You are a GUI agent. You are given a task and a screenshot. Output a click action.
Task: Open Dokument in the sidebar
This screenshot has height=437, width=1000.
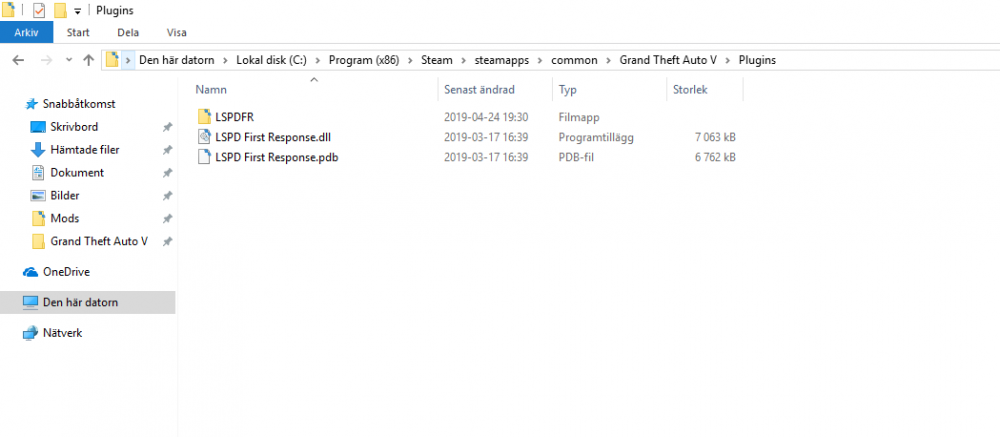click(77, 173)
